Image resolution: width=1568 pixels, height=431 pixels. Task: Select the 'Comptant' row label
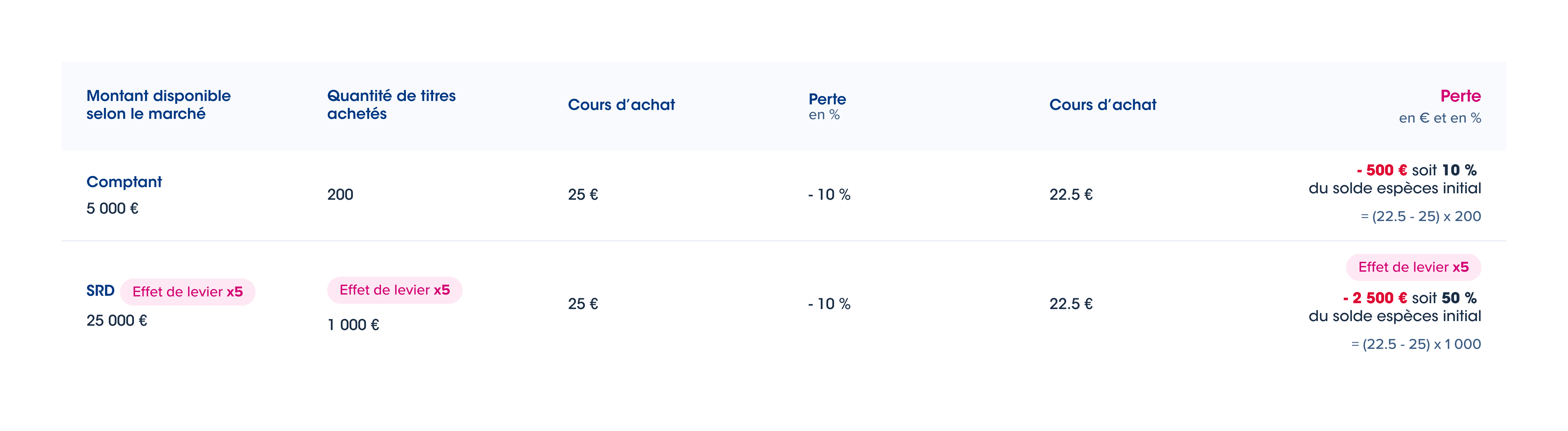(124, 182)
